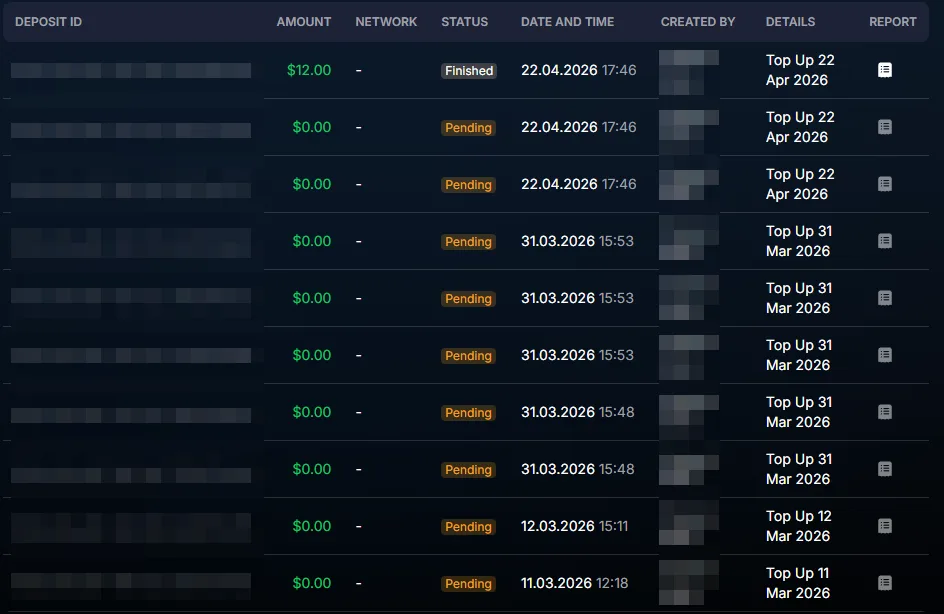The image size is (944, 614).
Task: Open report for the topmost 31.03.2026 15:53 deposit
Action: coord(884,241)
